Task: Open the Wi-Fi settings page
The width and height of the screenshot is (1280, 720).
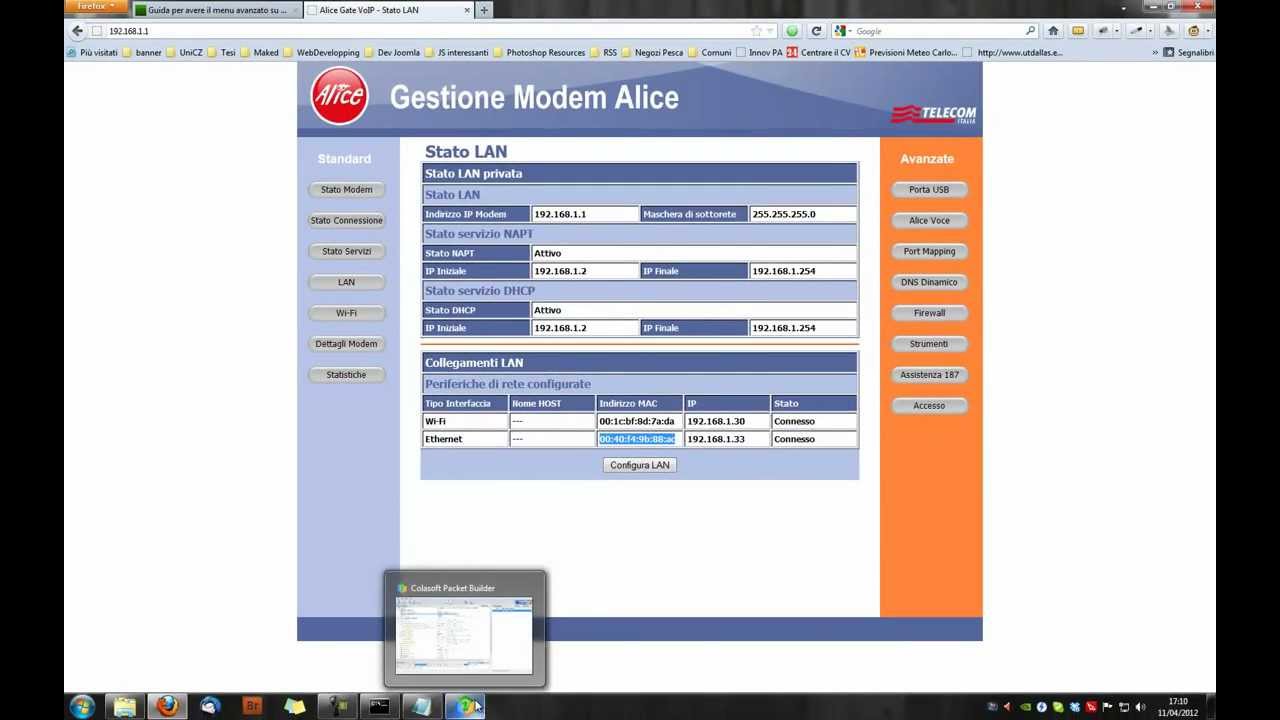Action: [x=346, y=313]
